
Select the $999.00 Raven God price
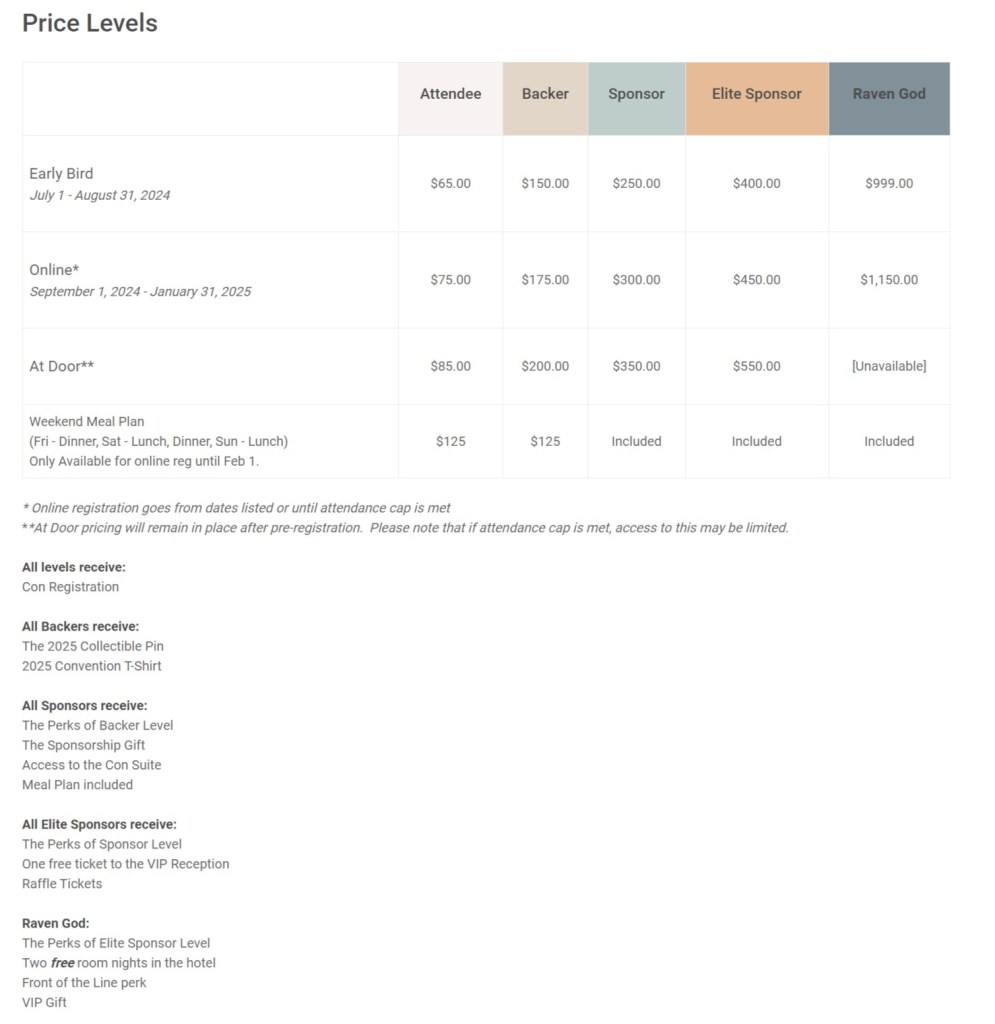tap(889, 184)
